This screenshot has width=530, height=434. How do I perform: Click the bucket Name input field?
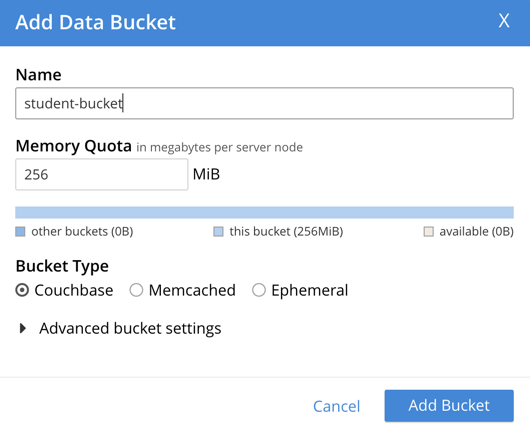tap(264, 103)
